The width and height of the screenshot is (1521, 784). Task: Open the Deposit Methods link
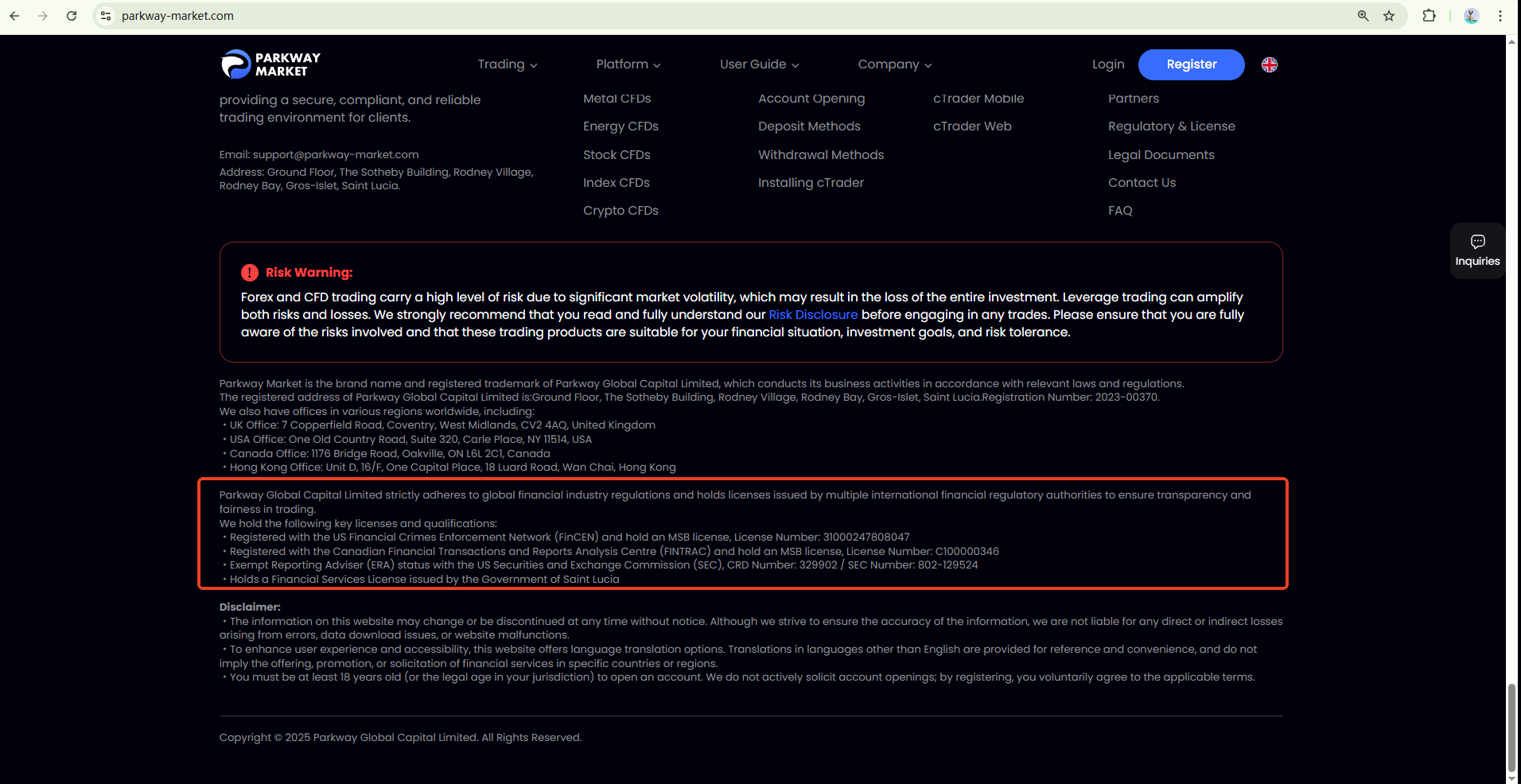(x=809, y=126)
